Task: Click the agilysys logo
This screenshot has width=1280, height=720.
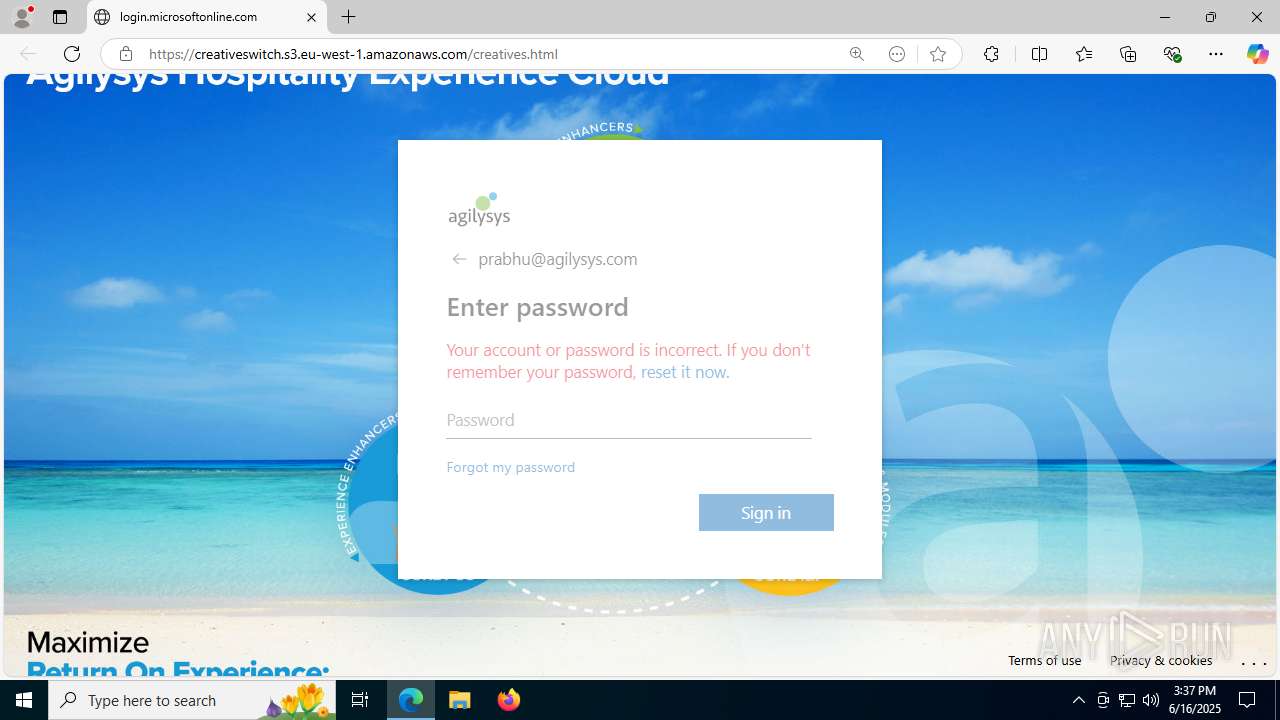Action: click(x=479, y=210)
